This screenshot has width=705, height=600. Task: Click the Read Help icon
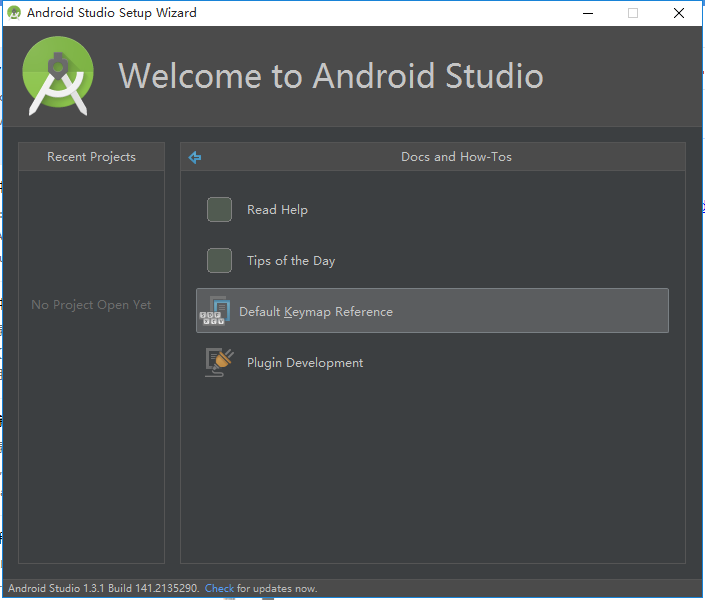[x=219, y=210]
